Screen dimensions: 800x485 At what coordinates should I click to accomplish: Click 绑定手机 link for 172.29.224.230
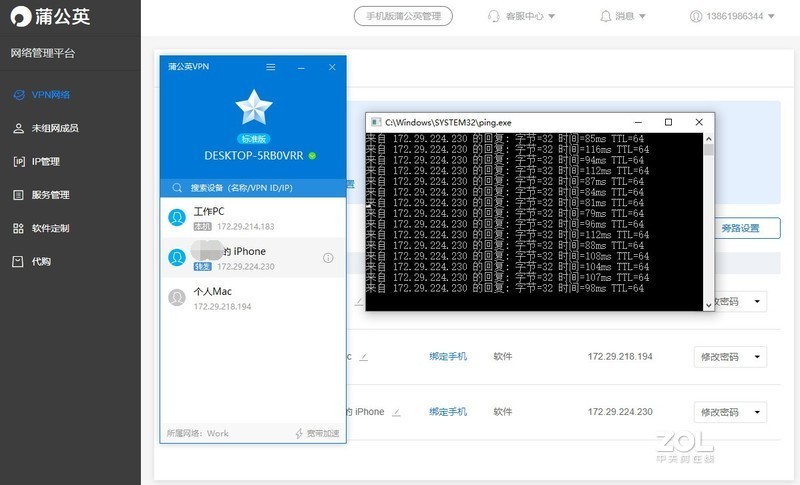448,412
